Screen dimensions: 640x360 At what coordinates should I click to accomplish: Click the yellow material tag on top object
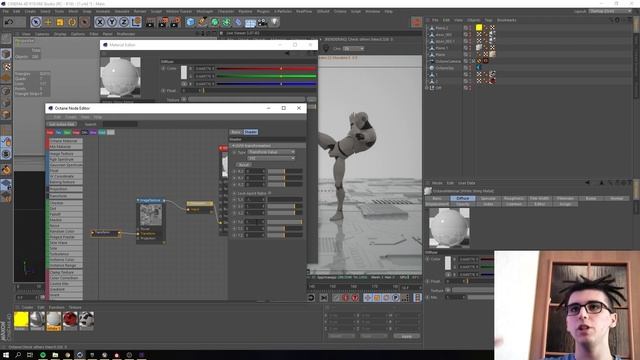tap(479, 28)
